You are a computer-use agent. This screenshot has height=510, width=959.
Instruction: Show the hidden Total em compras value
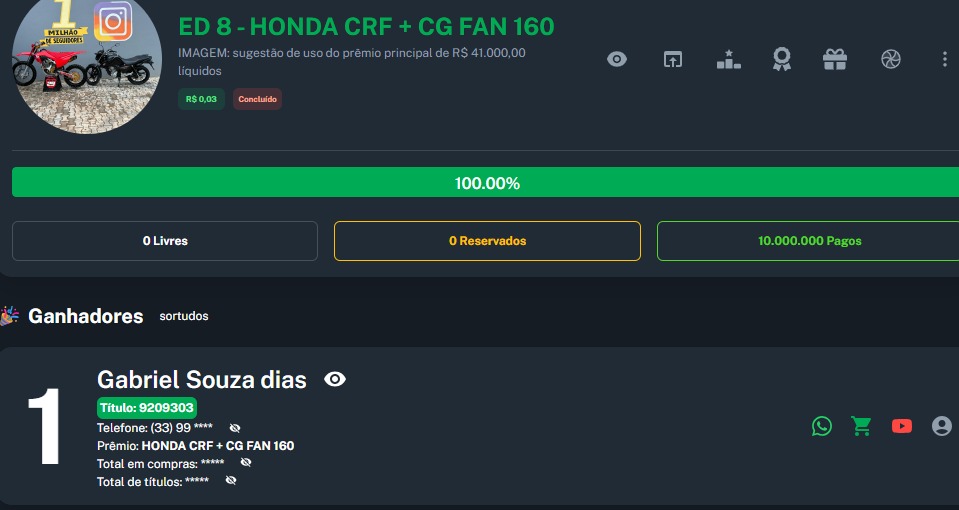246,463
